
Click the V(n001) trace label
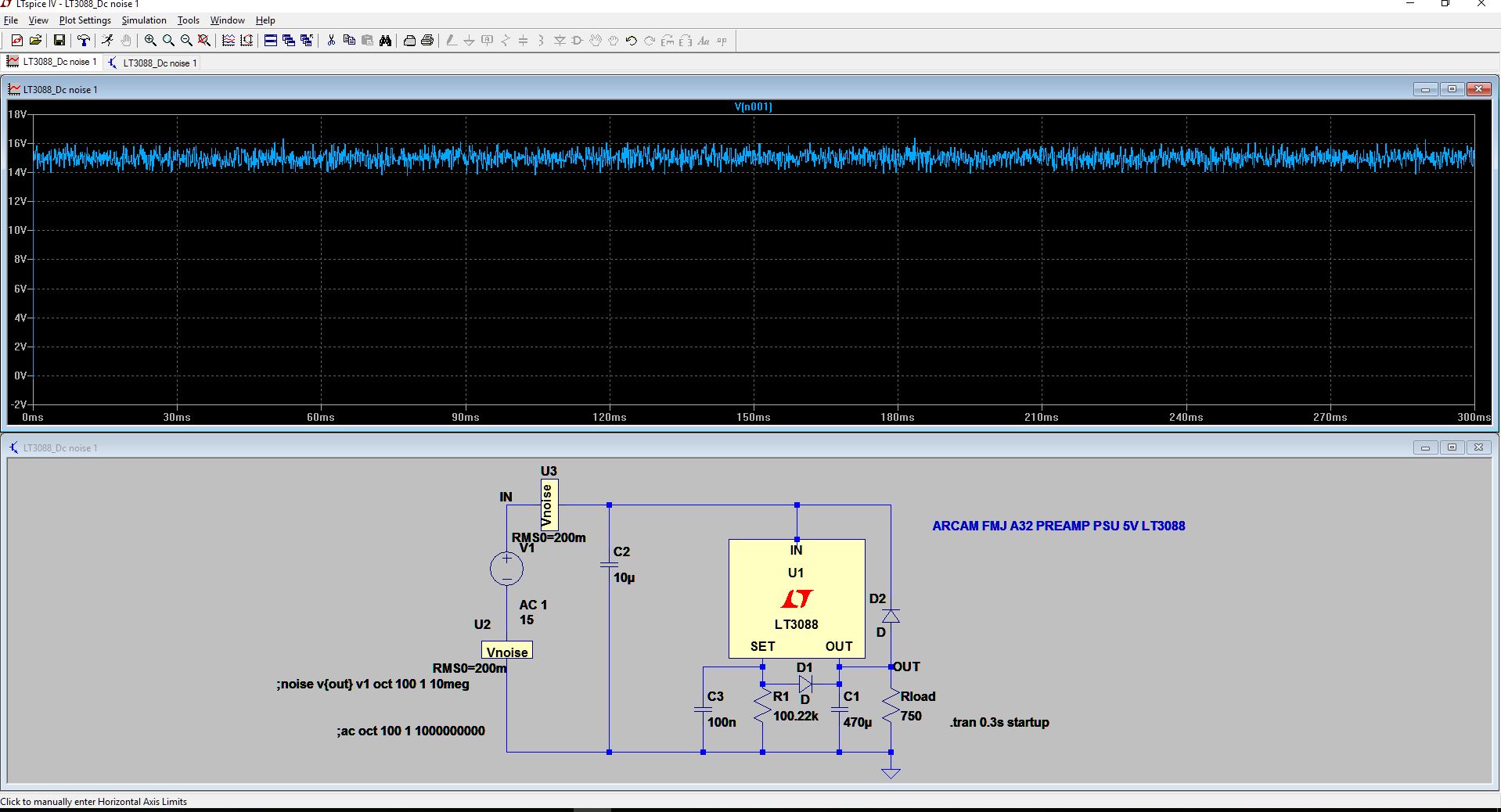pos(754,106)
